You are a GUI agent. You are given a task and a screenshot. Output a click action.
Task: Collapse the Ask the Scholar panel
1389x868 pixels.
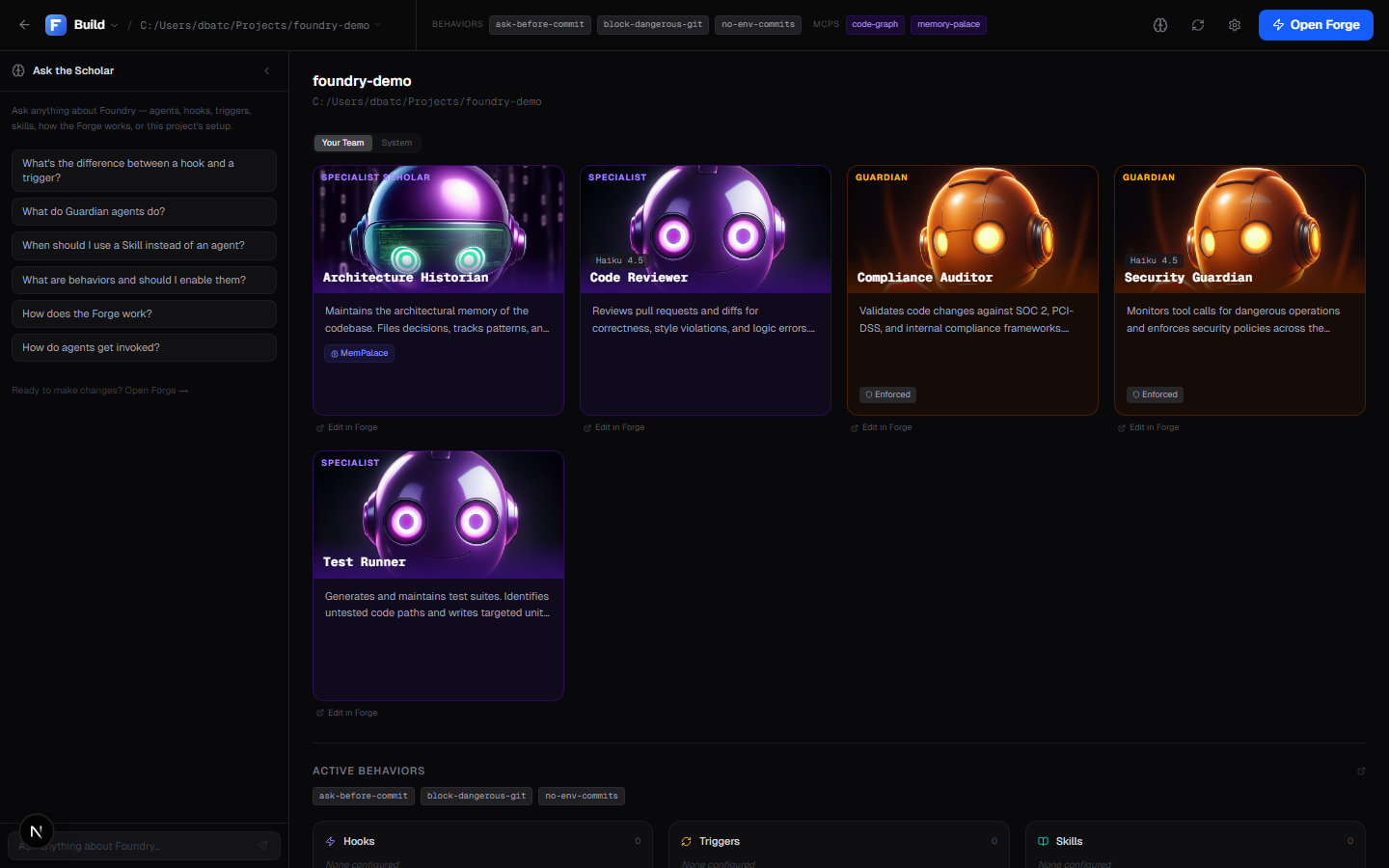[x=267, y=70]
